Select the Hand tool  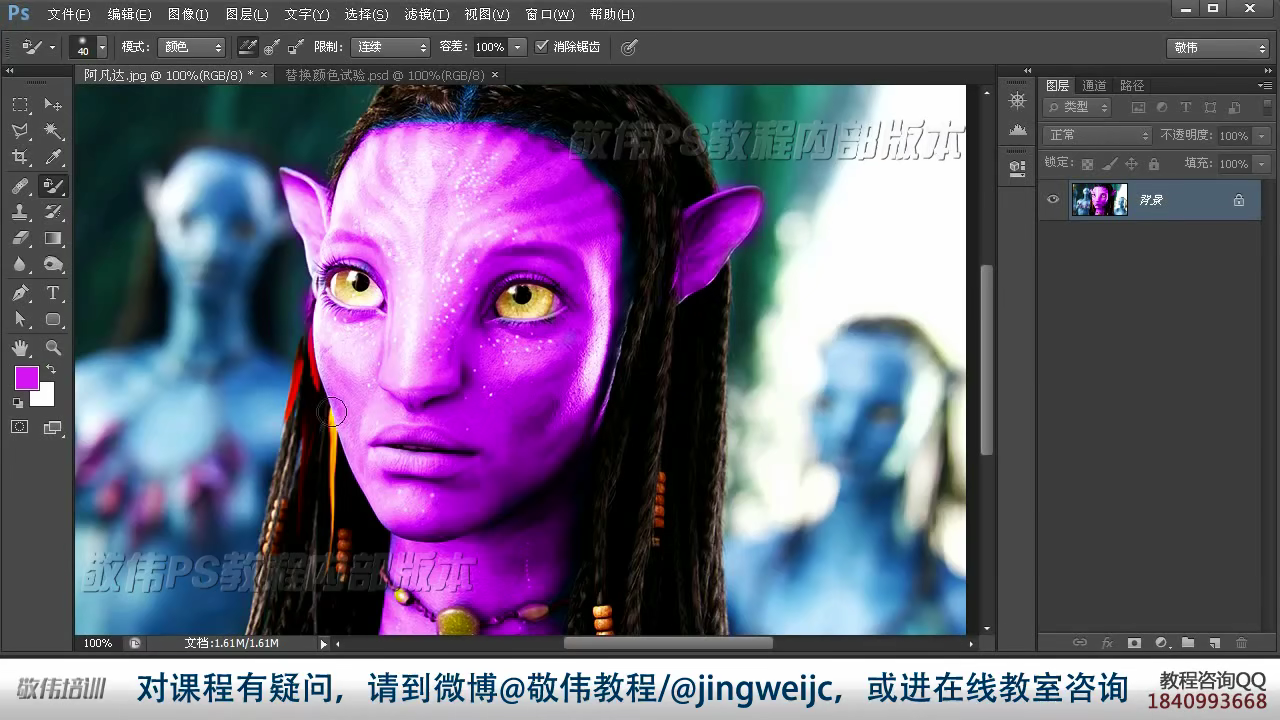20,348
